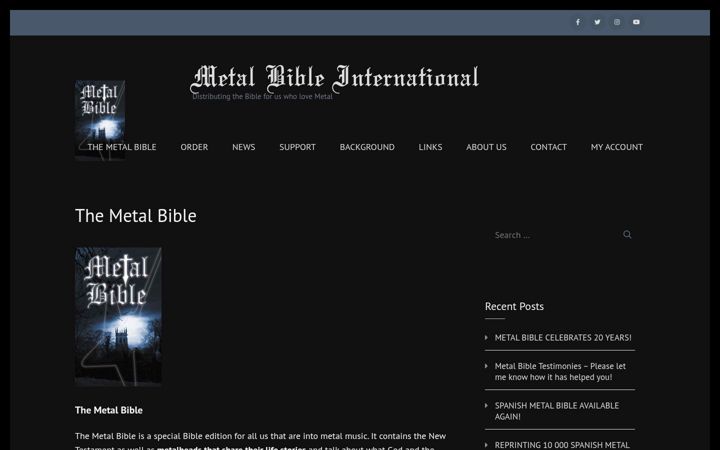This screenshot has height=450, width=720.
Task: Open the SUPPORT menu item
Action: coord(297,147)
